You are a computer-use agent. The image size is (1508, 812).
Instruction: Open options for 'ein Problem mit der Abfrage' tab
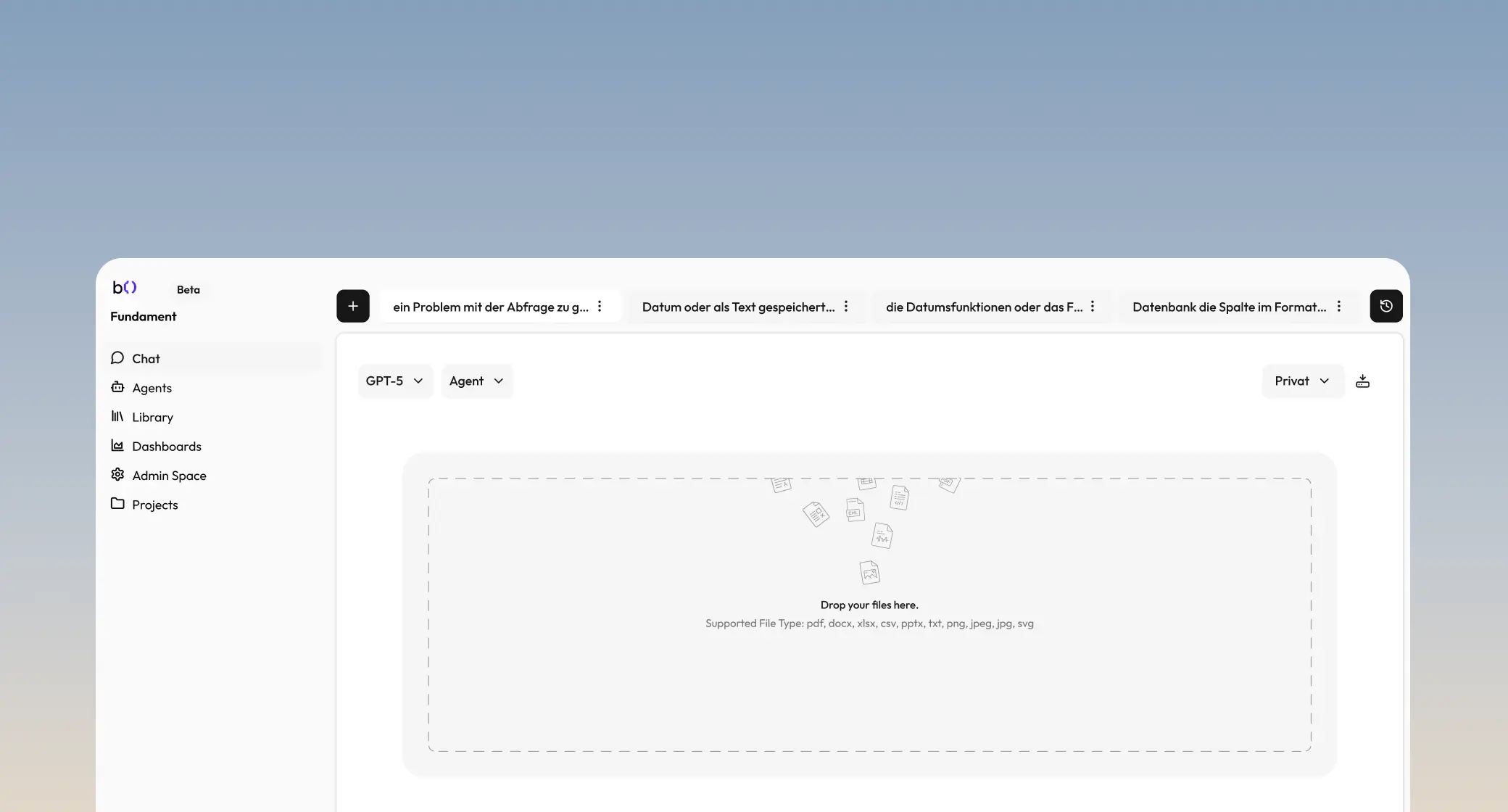(600, 307)
